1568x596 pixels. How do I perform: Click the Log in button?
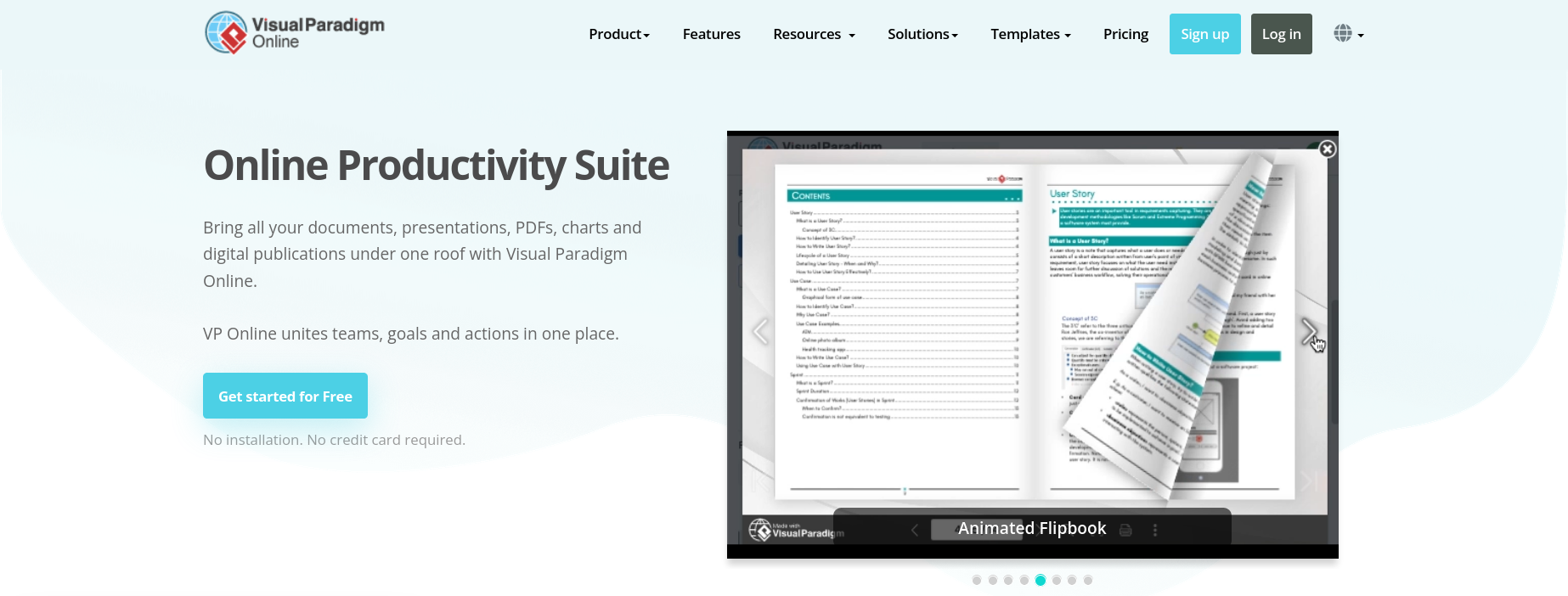(1282, 34)
